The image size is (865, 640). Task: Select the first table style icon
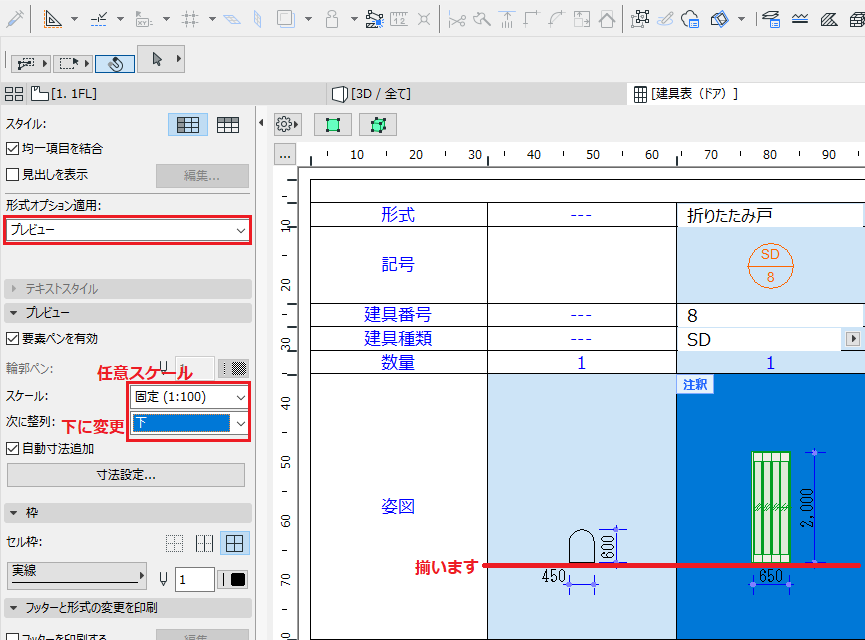(x=188, y=125)
